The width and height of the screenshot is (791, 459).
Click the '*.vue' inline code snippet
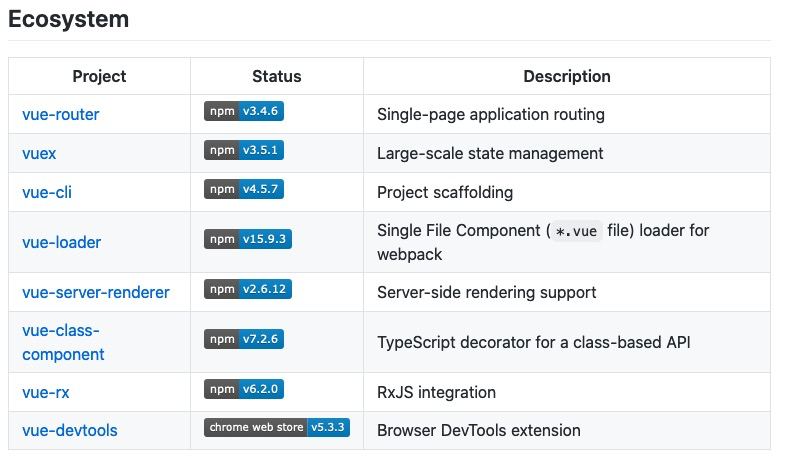[576, 231]
